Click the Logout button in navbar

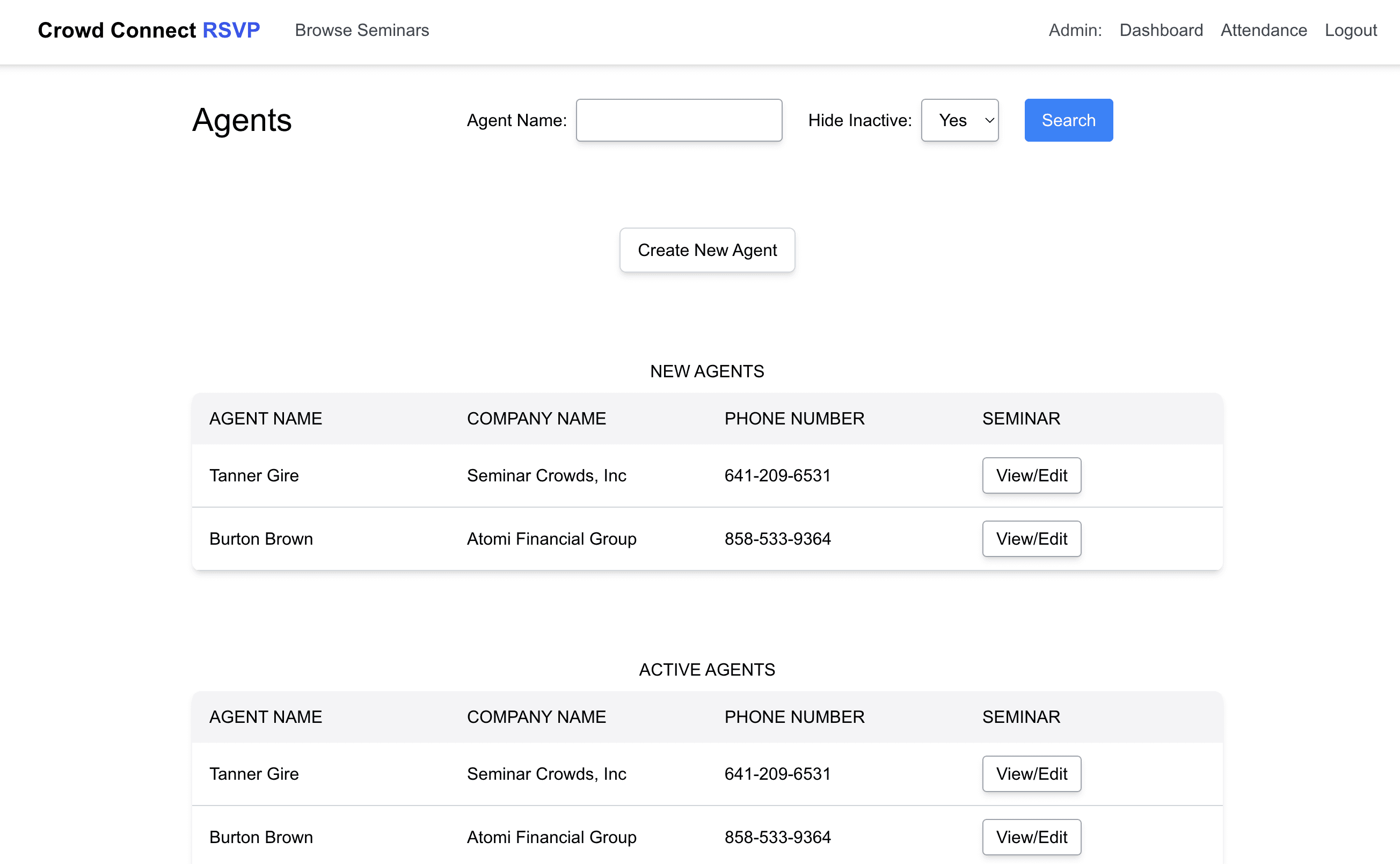(x=1350, y=30)
